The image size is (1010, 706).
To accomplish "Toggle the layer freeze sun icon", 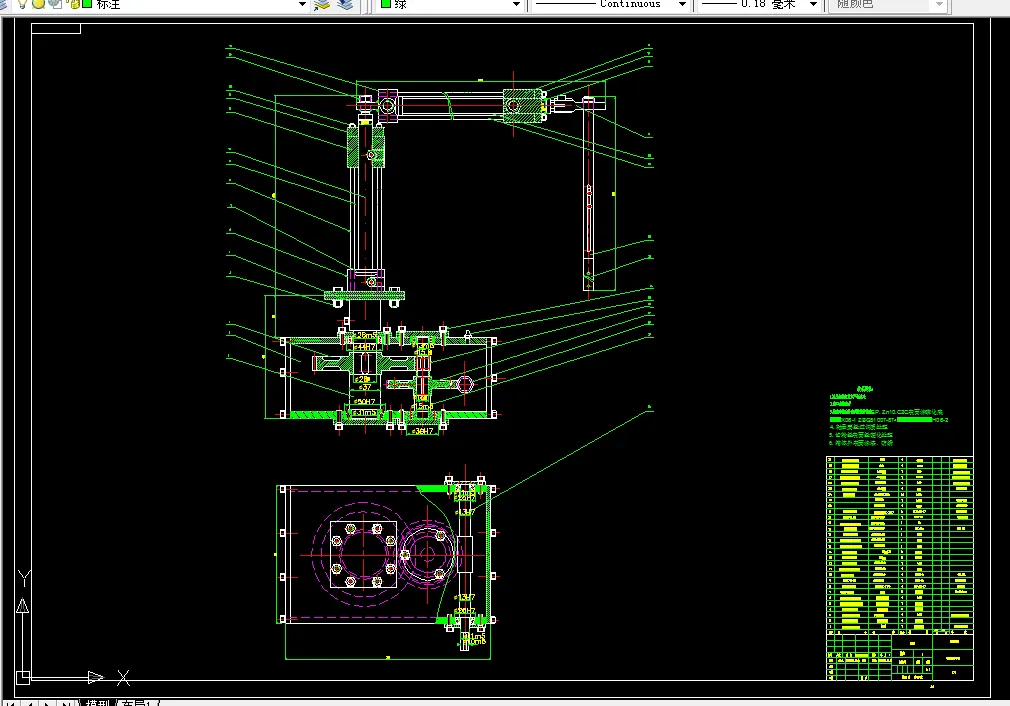I will pyautogui.click(x=39, y=4).
